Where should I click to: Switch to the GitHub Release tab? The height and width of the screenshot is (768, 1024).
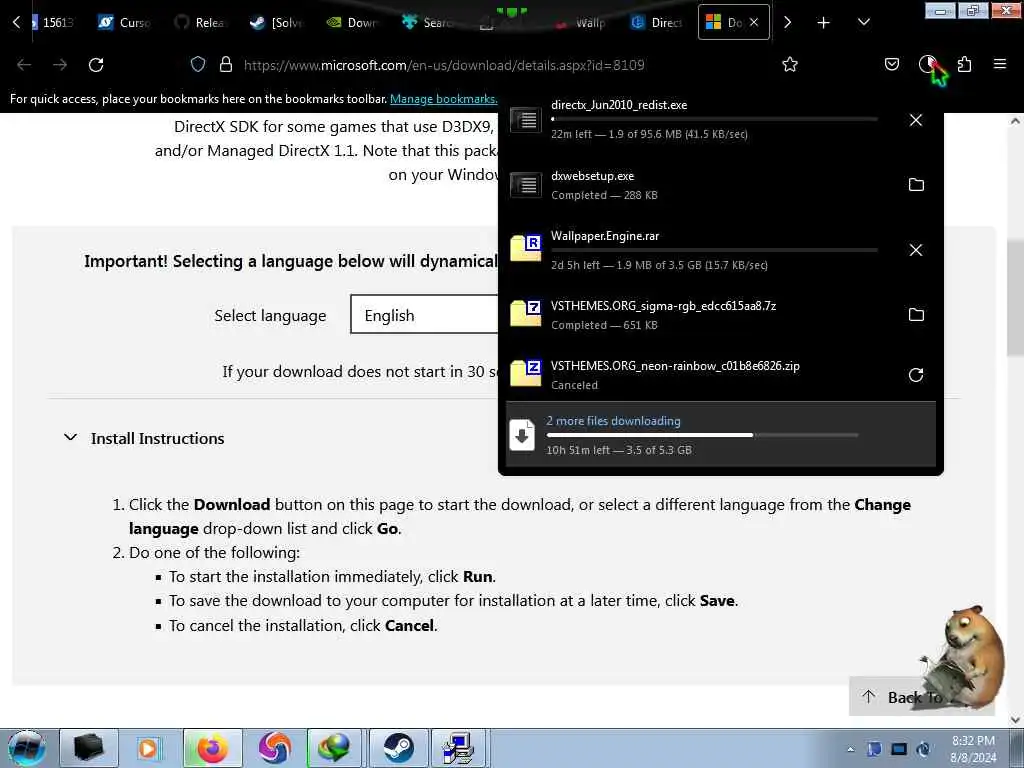[x=200, y=22]
